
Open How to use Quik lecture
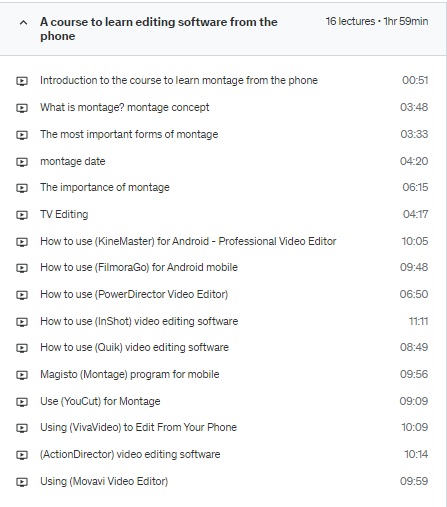pyautogui.click(x=134, y=347)
